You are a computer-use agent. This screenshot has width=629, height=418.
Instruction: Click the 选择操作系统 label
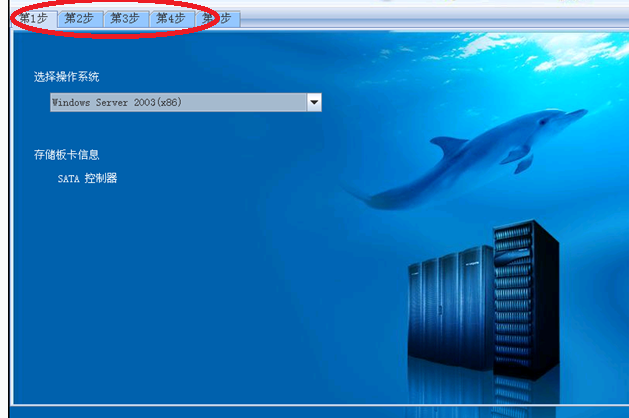[67, 77]
